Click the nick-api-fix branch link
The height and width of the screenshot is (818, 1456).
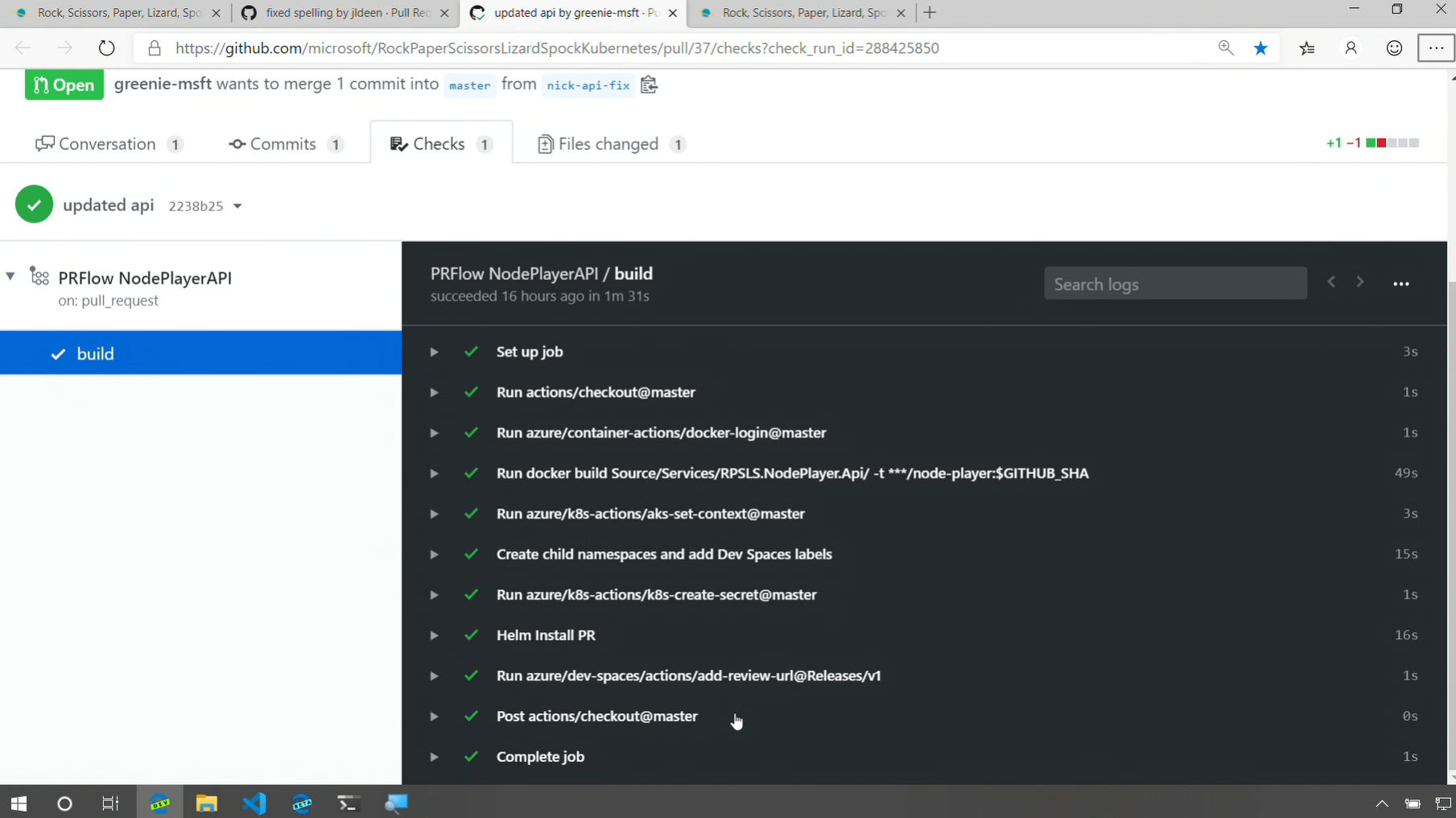[x=588, y=85]
